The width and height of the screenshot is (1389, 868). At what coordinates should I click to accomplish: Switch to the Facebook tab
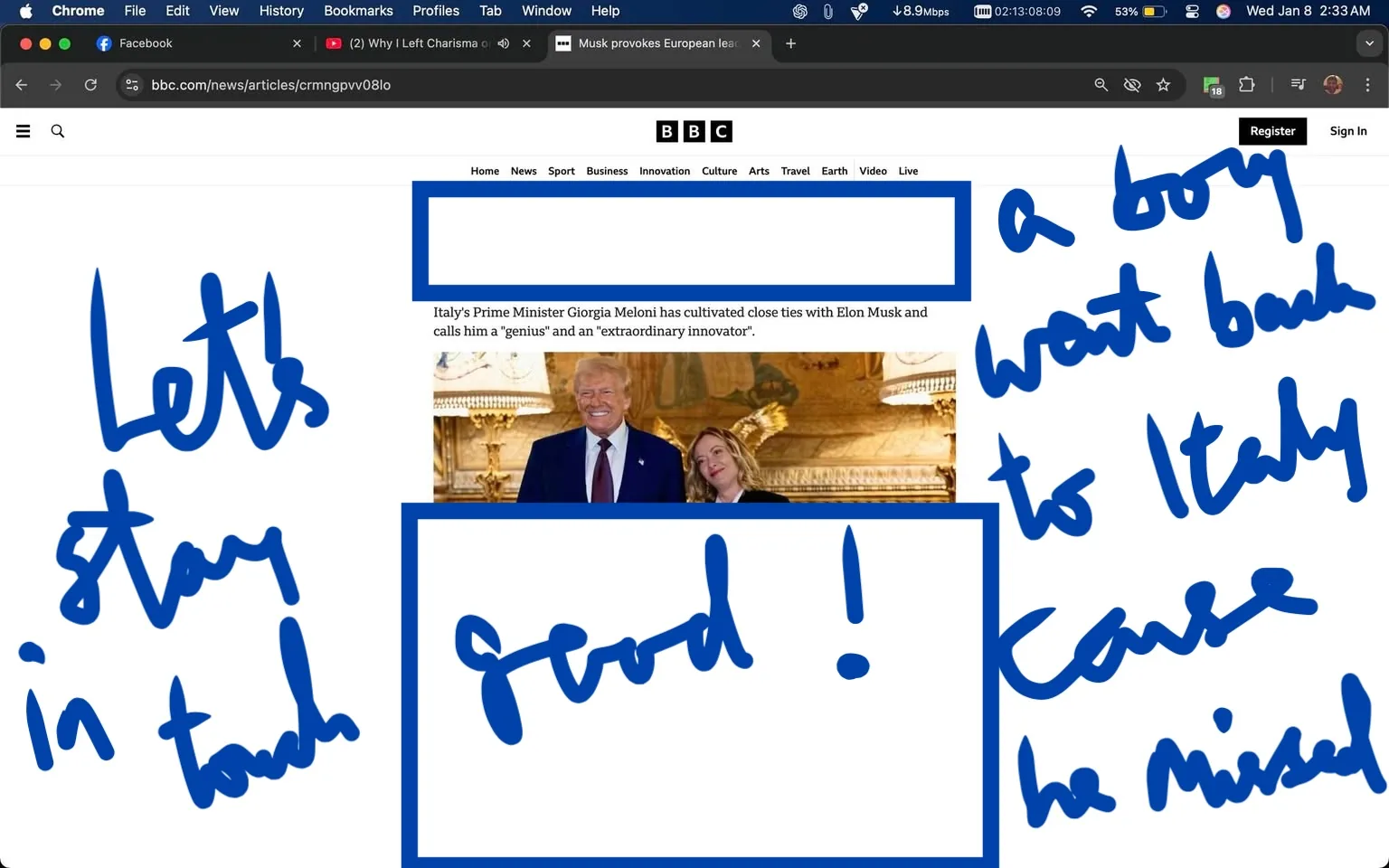(x=146, y=43)
